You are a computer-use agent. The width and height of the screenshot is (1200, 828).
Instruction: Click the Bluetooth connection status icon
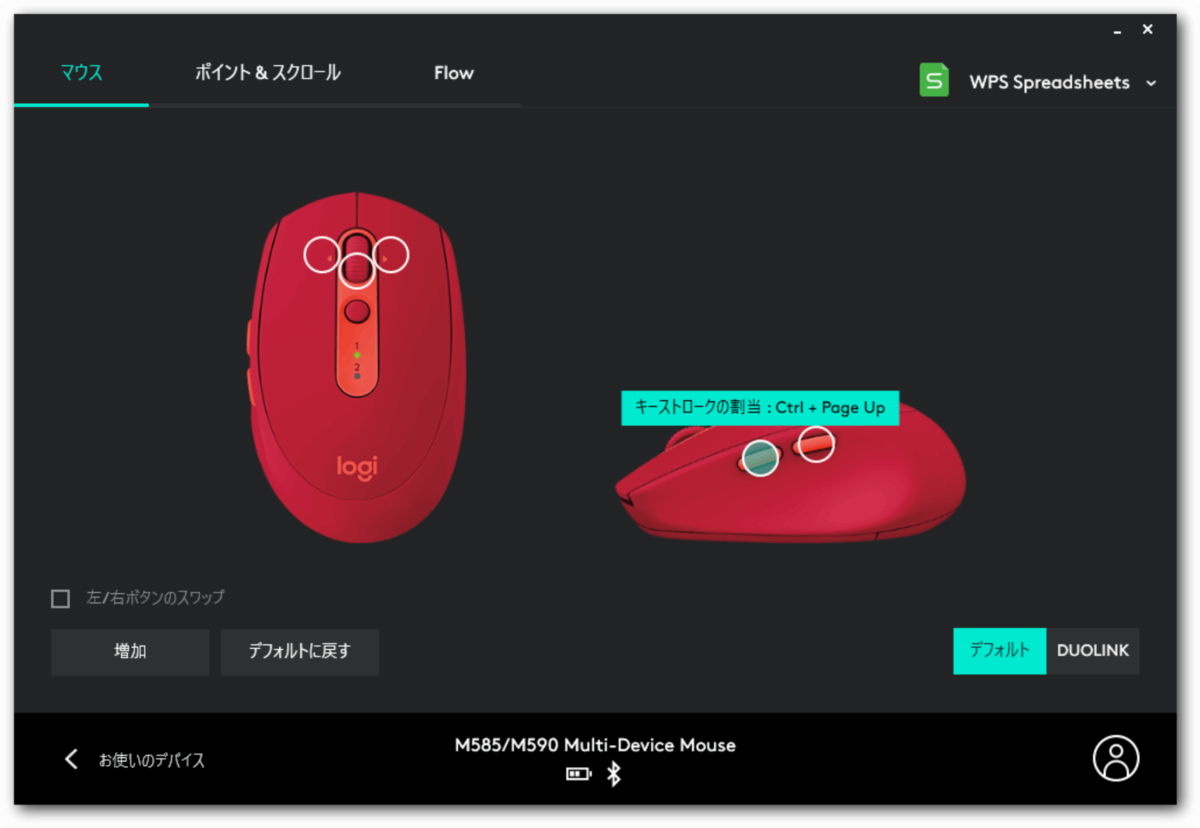point(614,773)
